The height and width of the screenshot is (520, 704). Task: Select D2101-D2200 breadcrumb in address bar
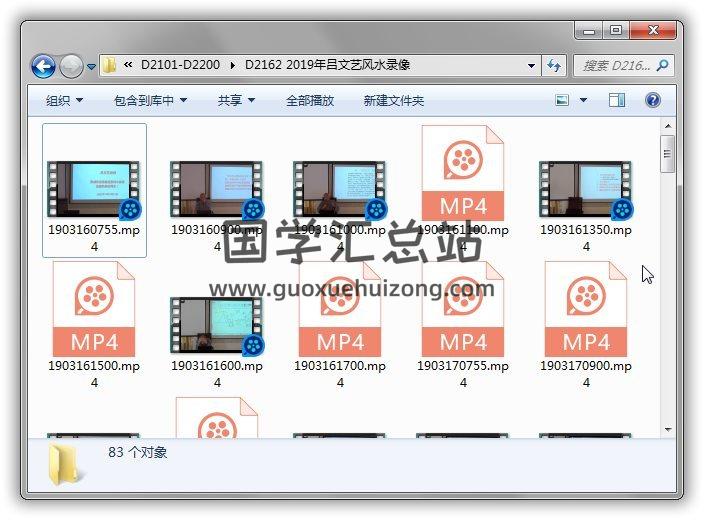tap(180, 65)
